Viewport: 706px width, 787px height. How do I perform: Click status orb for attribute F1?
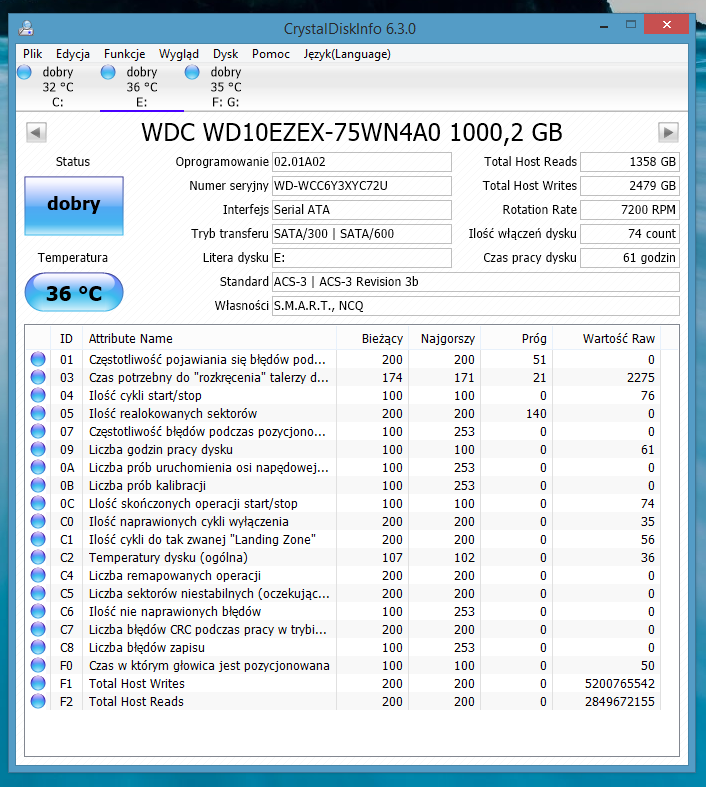click(x=38, y=684)
